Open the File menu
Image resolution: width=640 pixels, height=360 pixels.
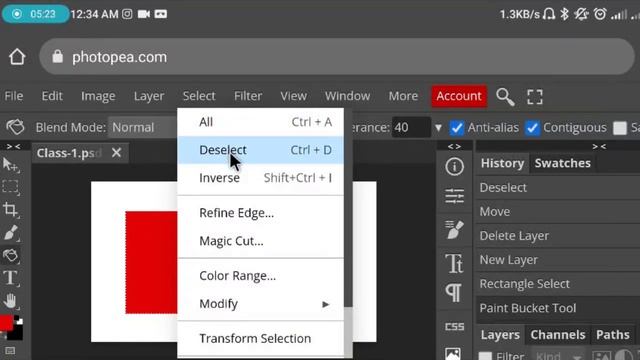(x=14, y=96)
